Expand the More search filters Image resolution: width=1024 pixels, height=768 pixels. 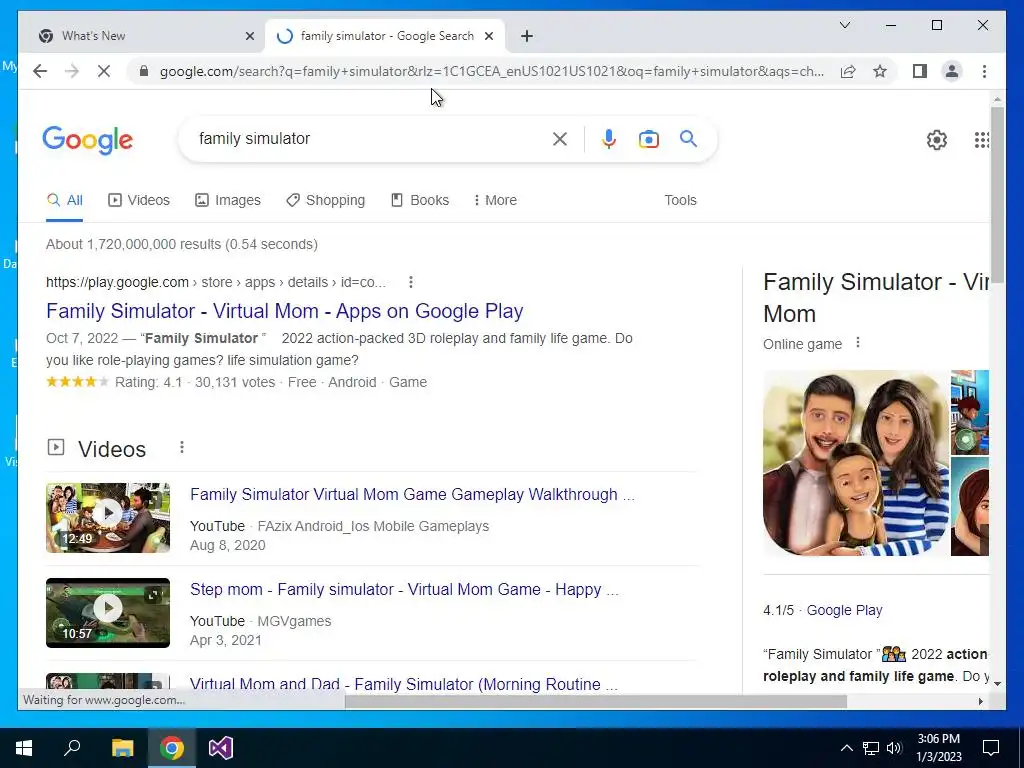tap(495, 200)
